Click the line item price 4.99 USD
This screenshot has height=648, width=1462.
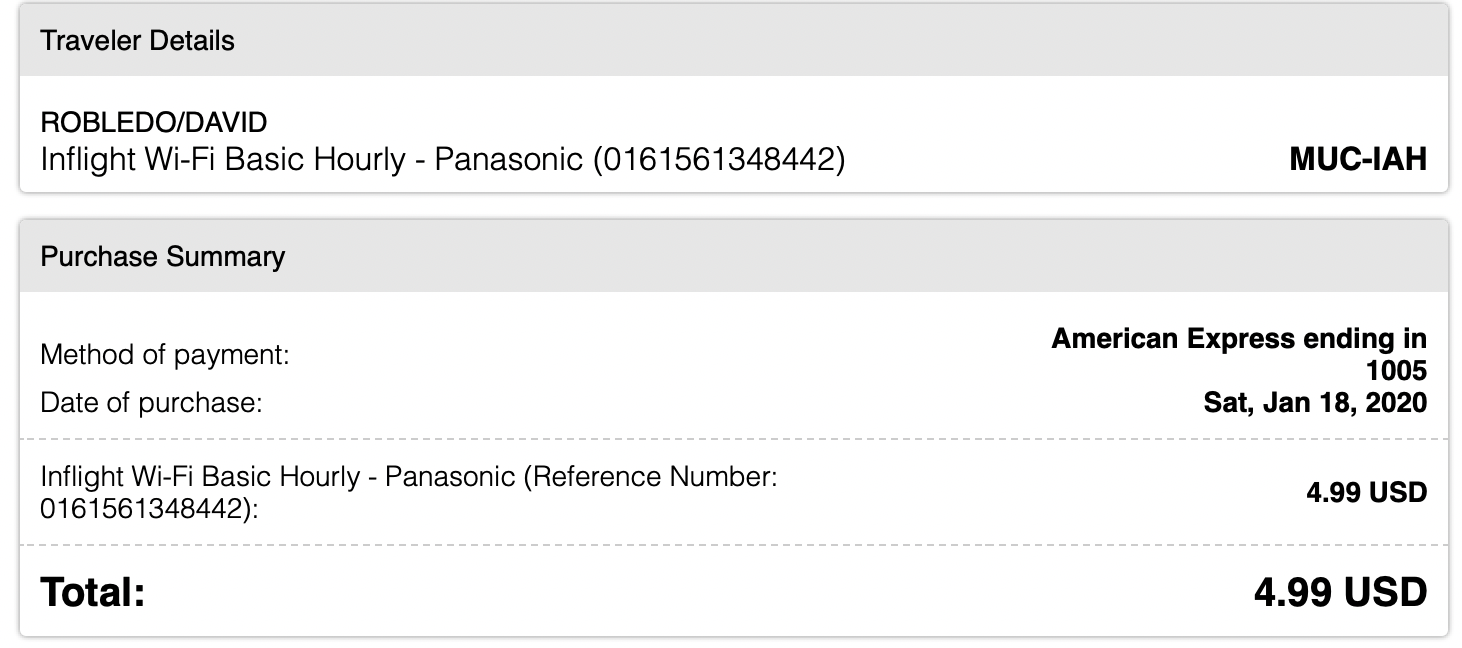coord(1366,493)
